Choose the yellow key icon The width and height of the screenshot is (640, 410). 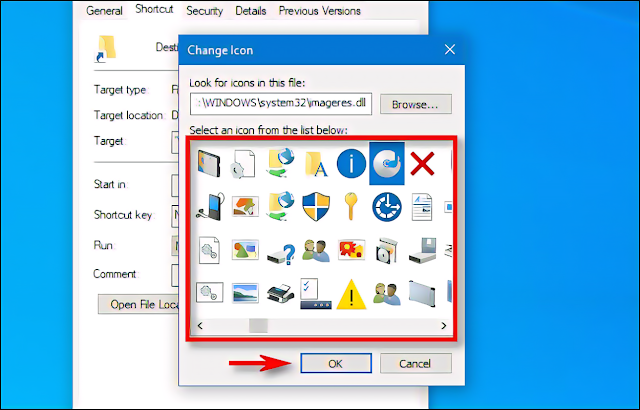pos(351,206)
